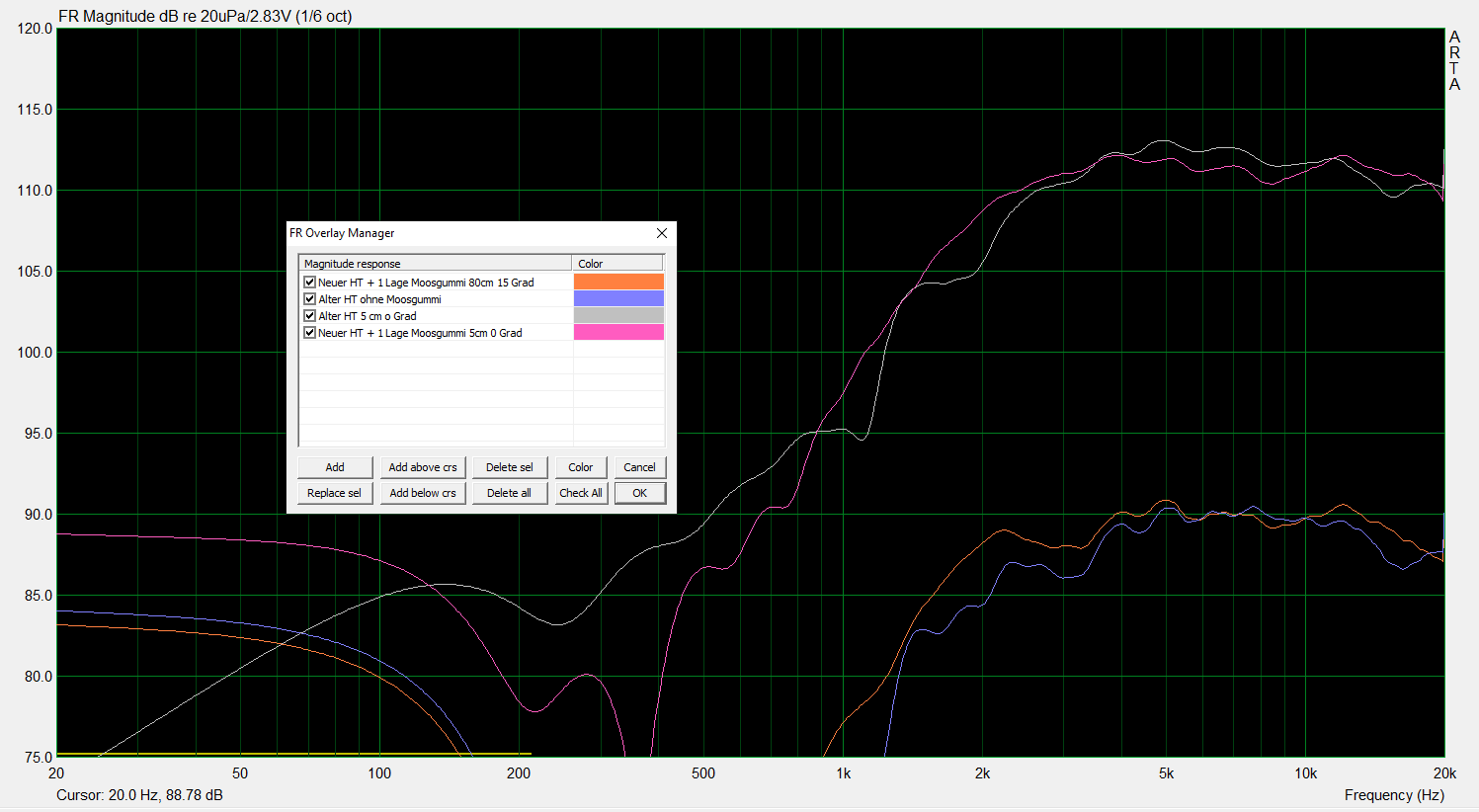Click the chart title 'FR Magnitude dB re 20uPa/2.83V'
1479x812 pixels.
tap(205, 16)
